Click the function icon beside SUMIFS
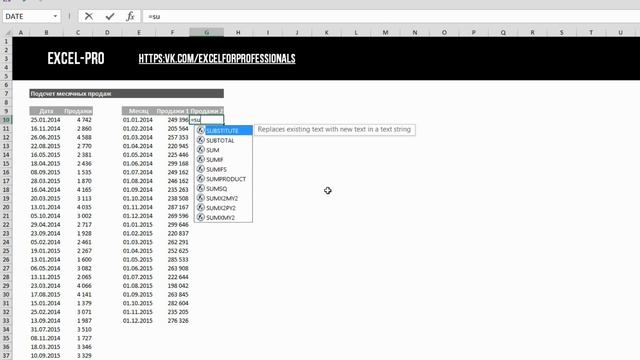Viewport: 640px width, 360px height. pos(200,169)
